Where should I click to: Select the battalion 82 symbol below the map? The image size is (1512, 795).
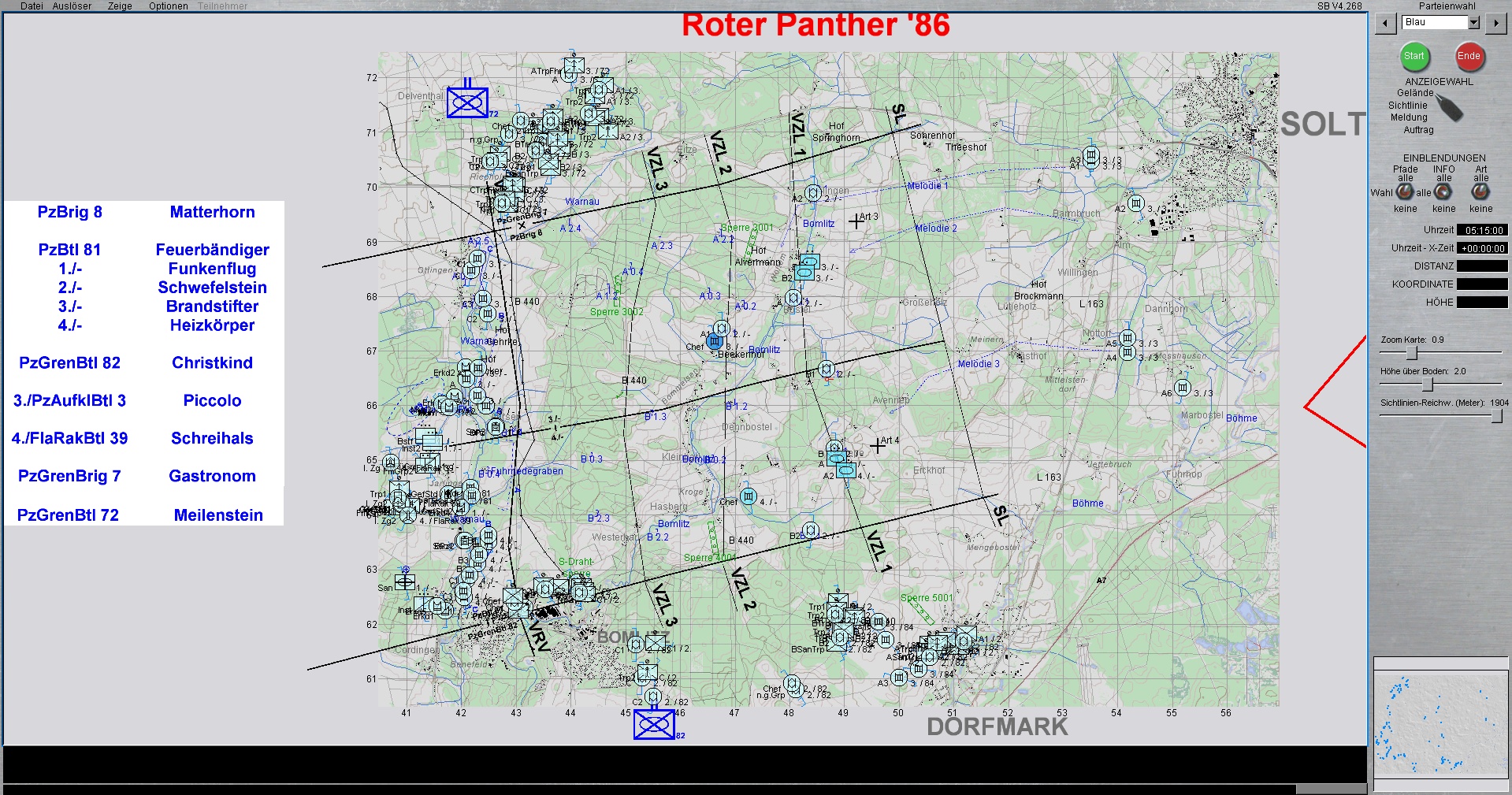tap(654, 724)
